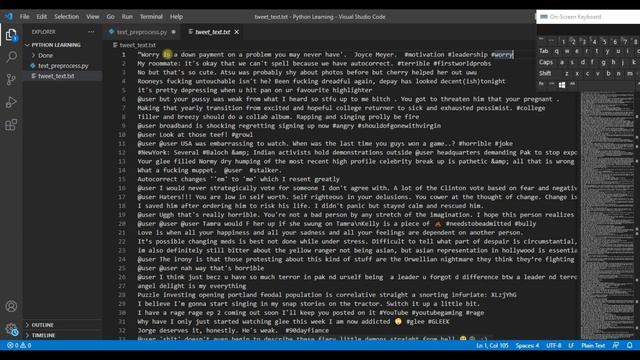The width and height of the screenshot is (640, 360).
Task: Open the View menu
Action: 93,17
